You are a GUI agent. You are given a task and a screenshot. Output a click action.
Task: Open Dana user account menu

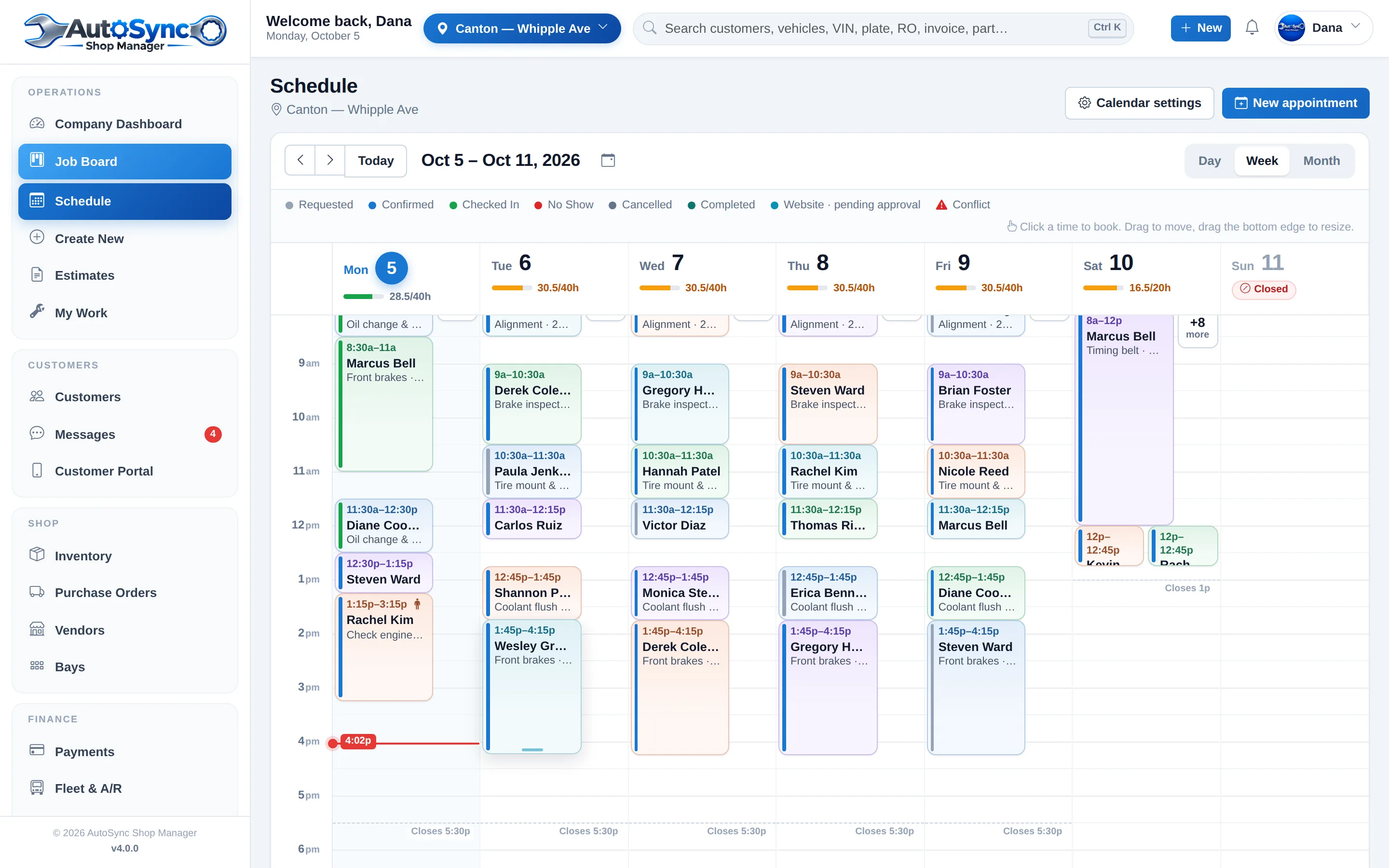click(x=1323, y=27)
